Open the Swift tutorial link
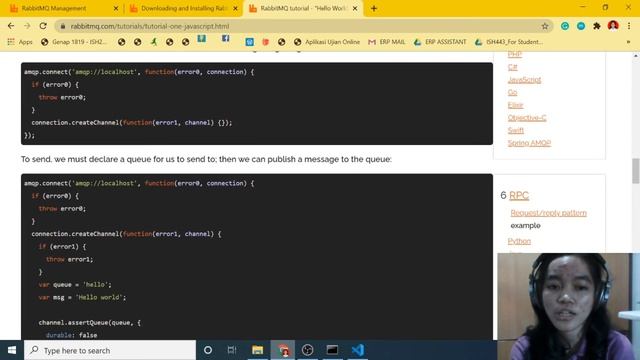The height and width of the screenshot is (360, 640). click(x=516, y=130)
